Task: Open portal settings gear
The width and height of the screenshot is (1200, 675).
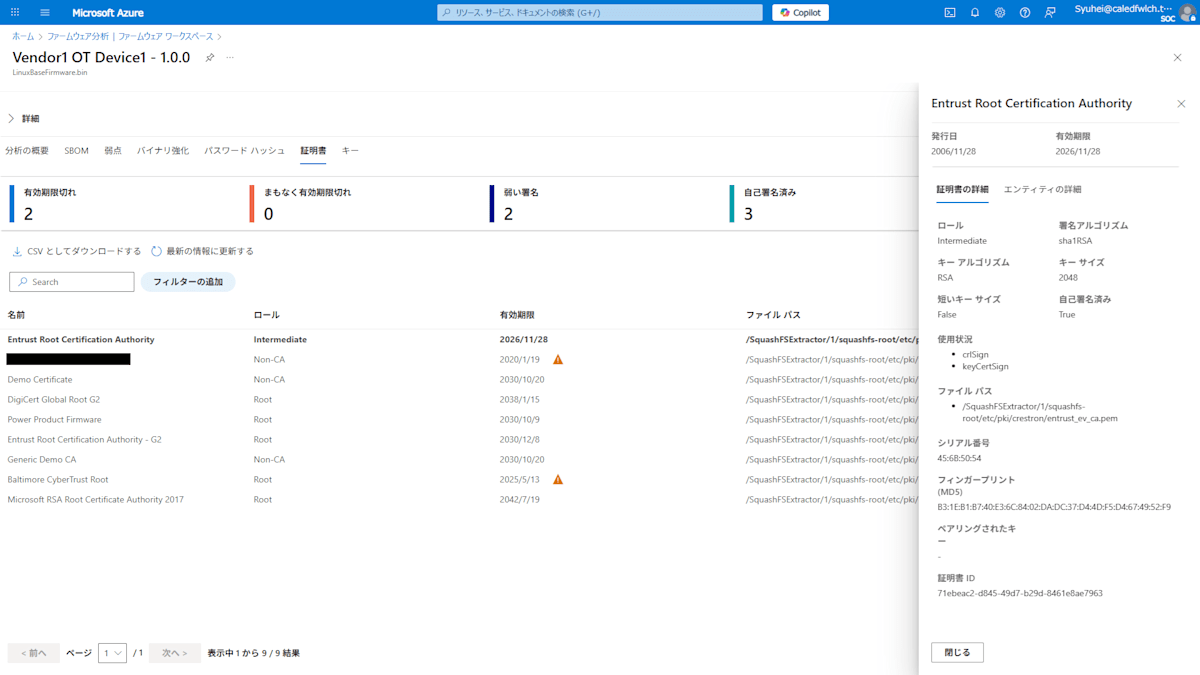Action: [1000, 13]
